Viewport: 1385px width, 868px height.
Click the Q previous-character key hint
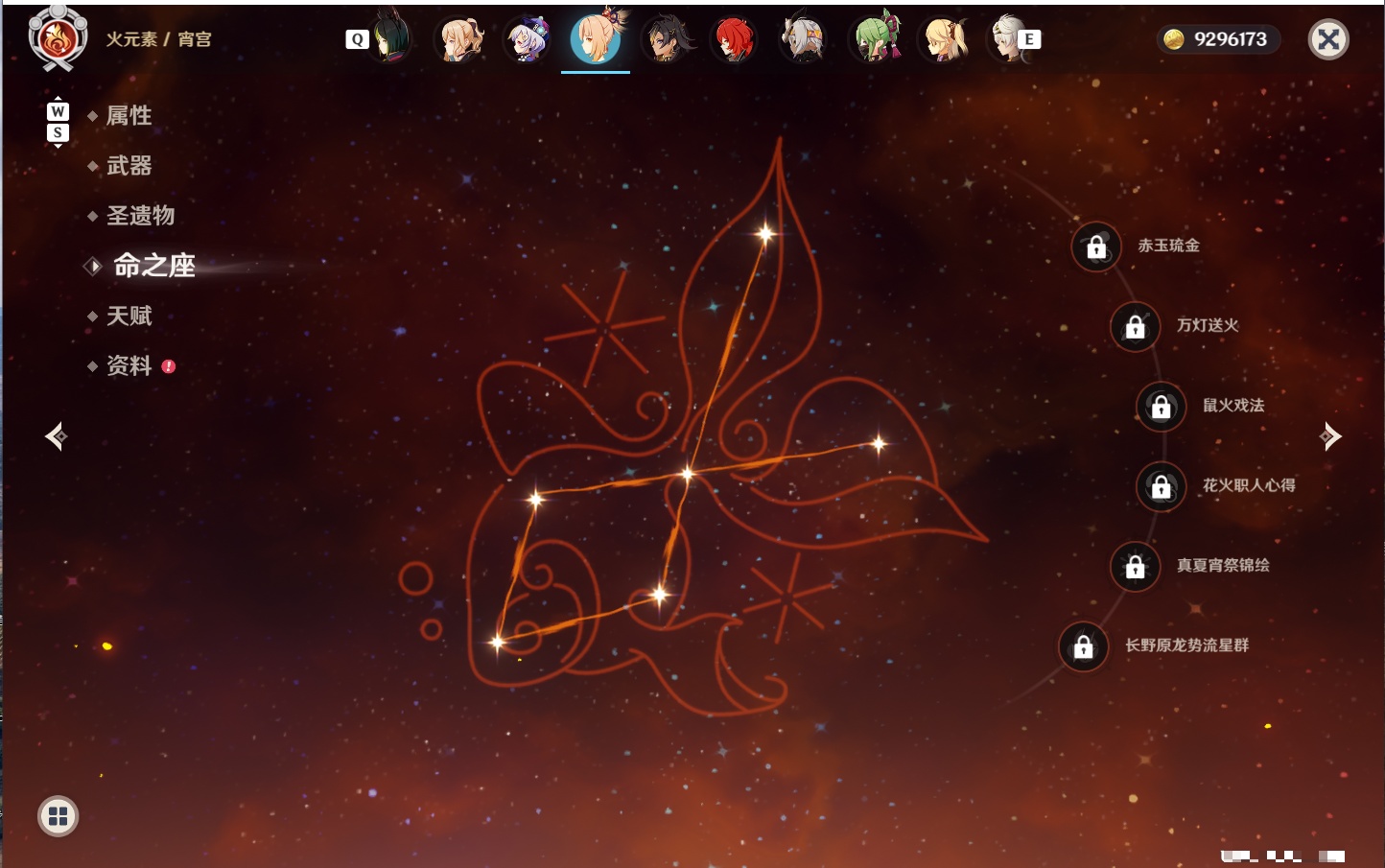357,39
